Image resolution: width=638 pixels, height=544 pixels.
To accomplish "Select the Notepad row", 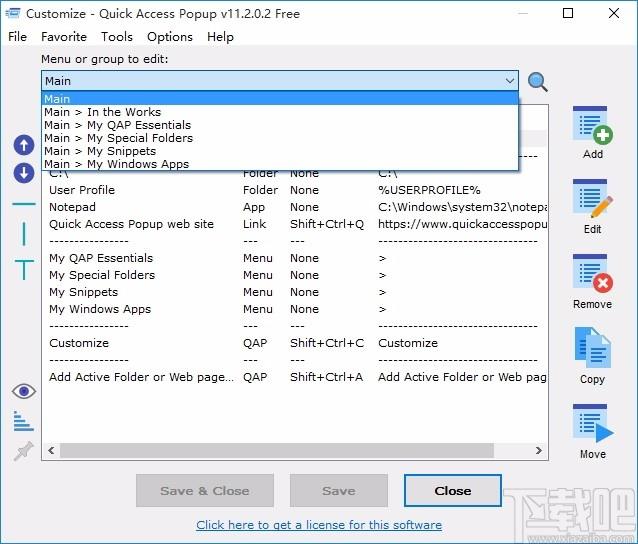I will coord(295,207).
